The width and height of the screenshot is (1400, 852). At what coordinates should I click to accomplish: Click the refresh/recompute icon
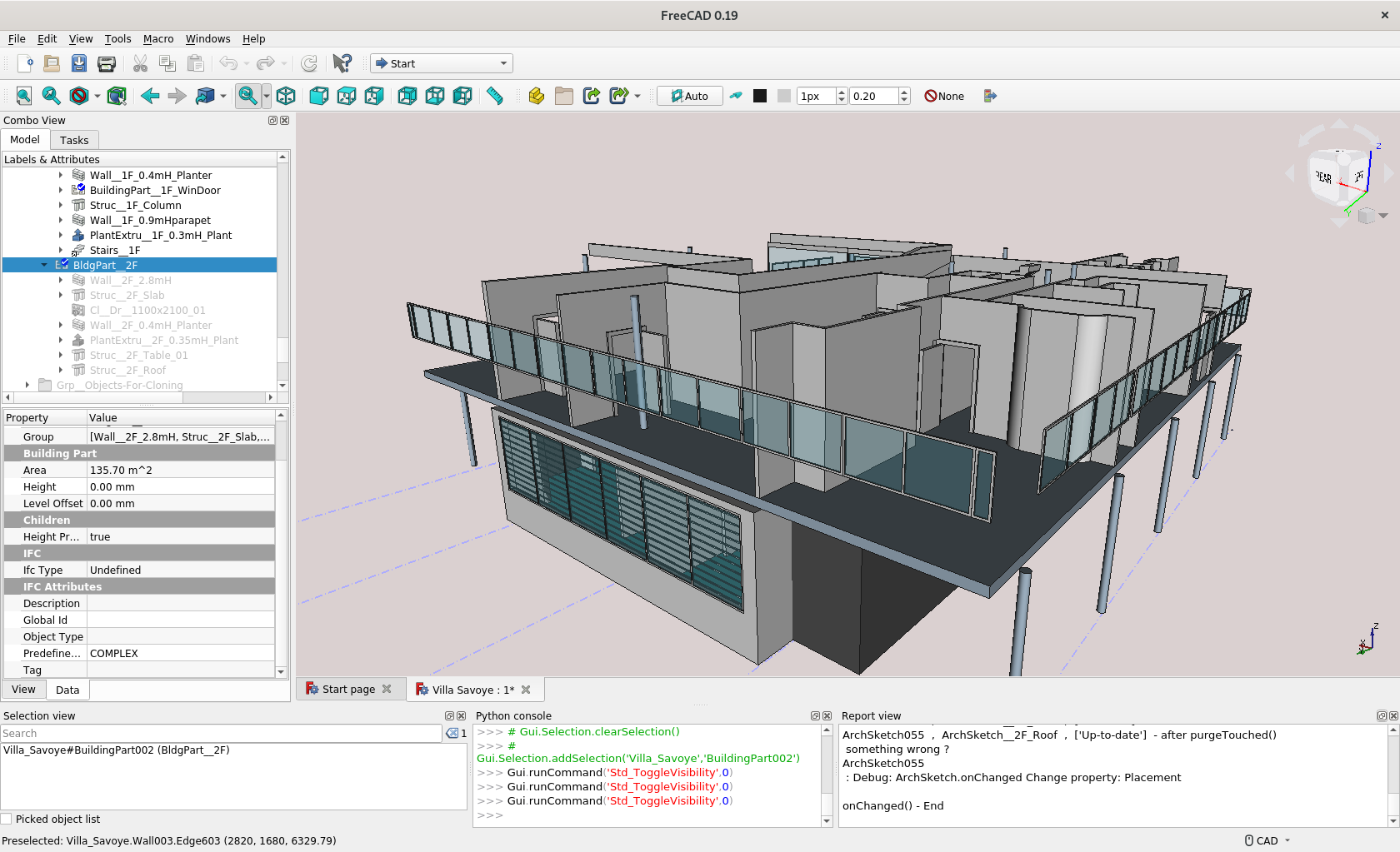pos(309,63)
